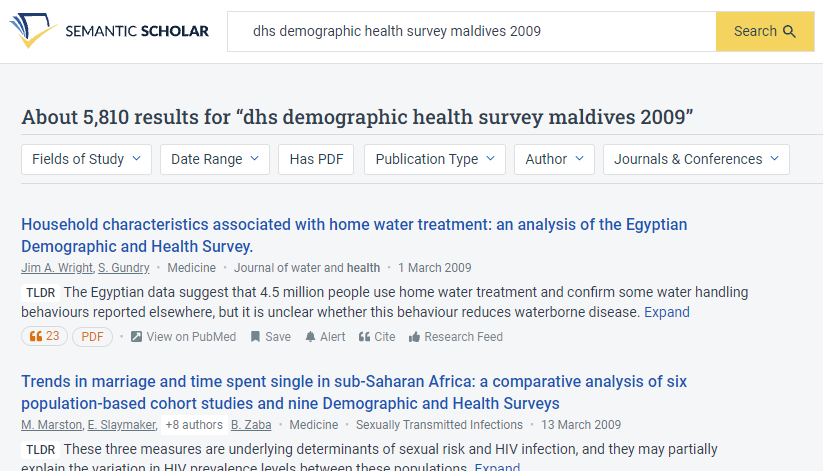Open the Date Range filter dropdown

click(x=215, y=159)
